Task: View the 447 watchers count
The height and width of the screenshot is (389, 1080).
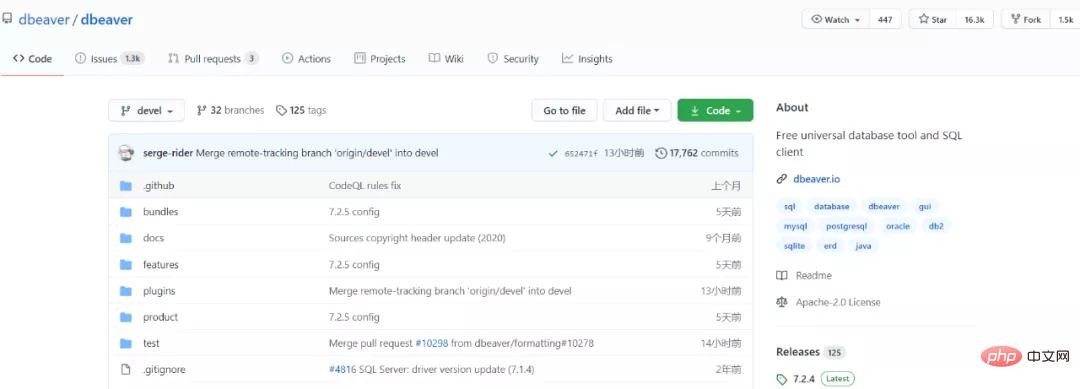Action: coord(885,20)
